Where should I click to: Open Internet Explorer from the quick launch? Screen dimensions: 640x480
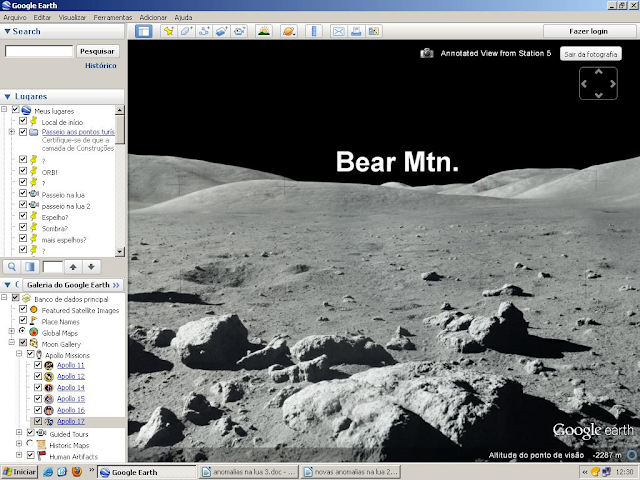(48, 472)
